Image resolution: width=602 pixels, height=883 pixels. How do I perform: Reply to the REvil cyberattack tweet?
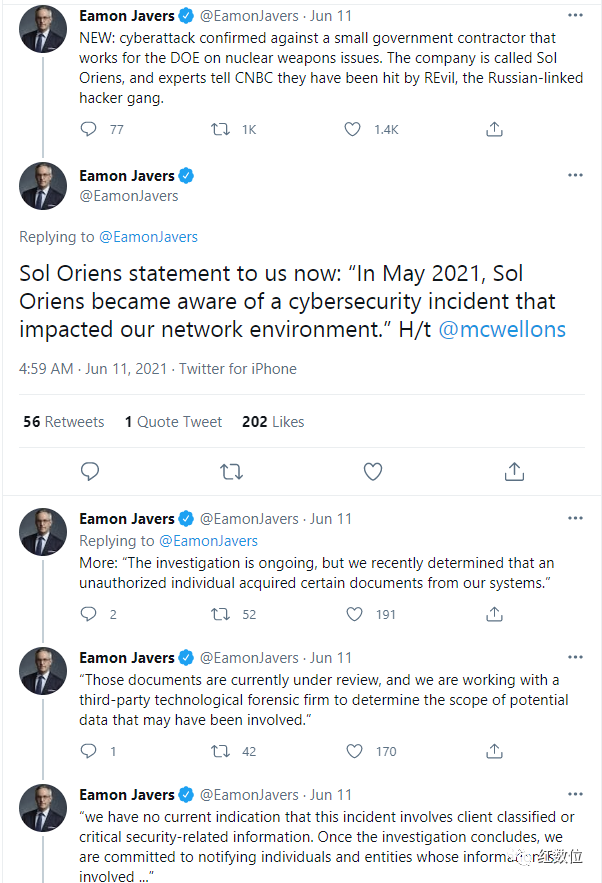point(88,130)
